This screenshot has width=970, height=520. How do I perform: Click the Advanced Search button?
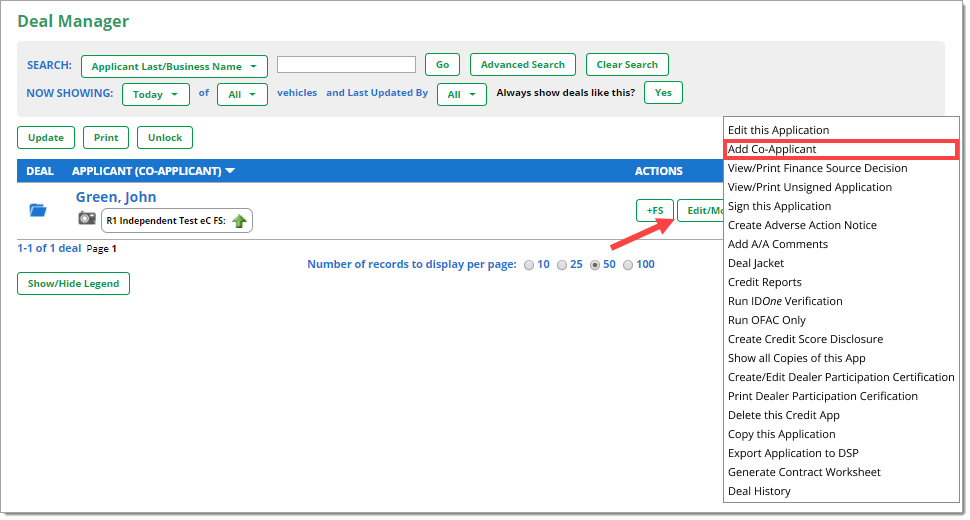[x=522, y=65]
